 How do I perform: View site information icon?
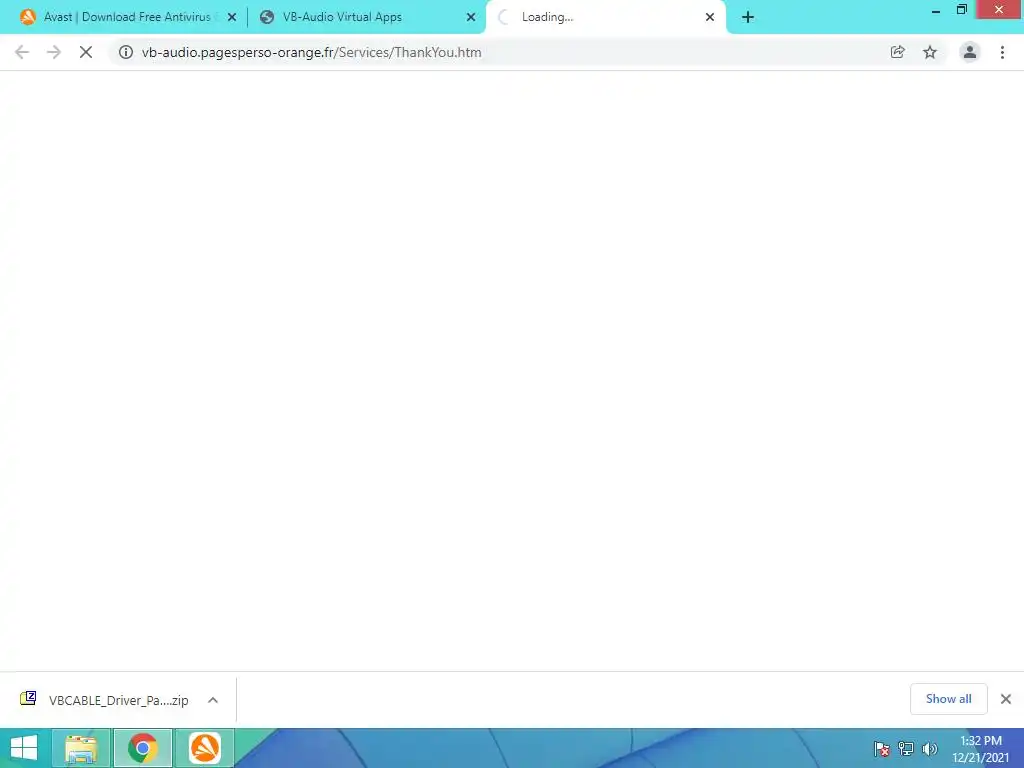pos(126,52)
